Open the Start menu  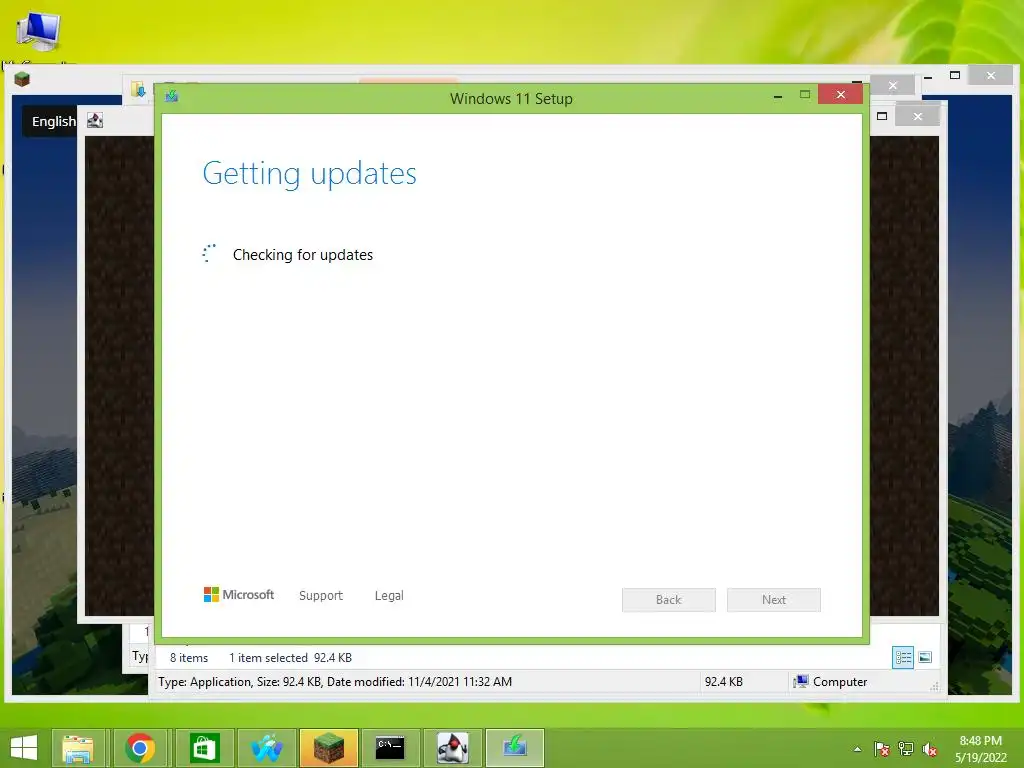point(24,748)
